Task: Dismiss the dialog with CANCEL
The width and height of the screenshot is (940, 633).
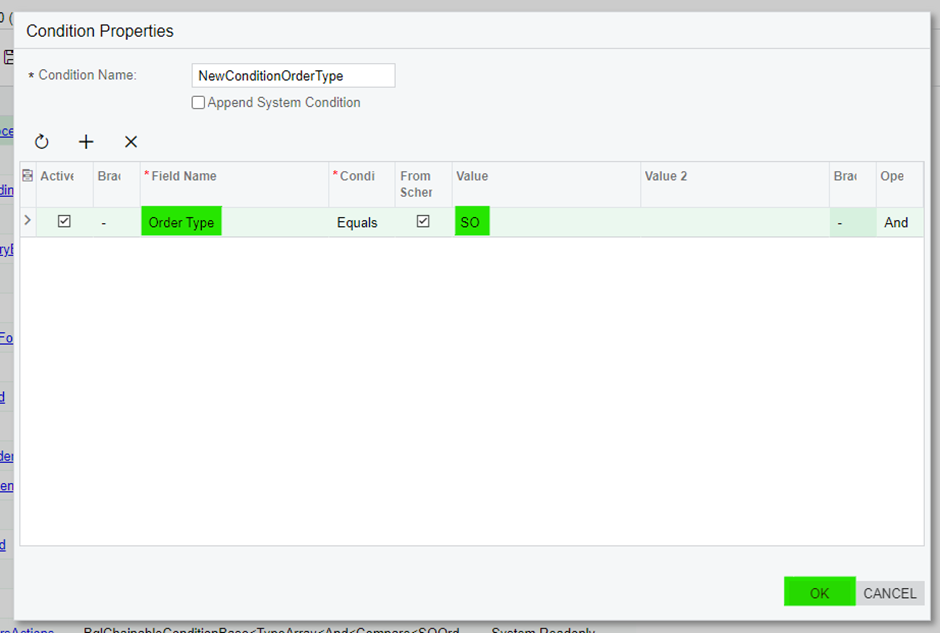Action: (889, 592)
